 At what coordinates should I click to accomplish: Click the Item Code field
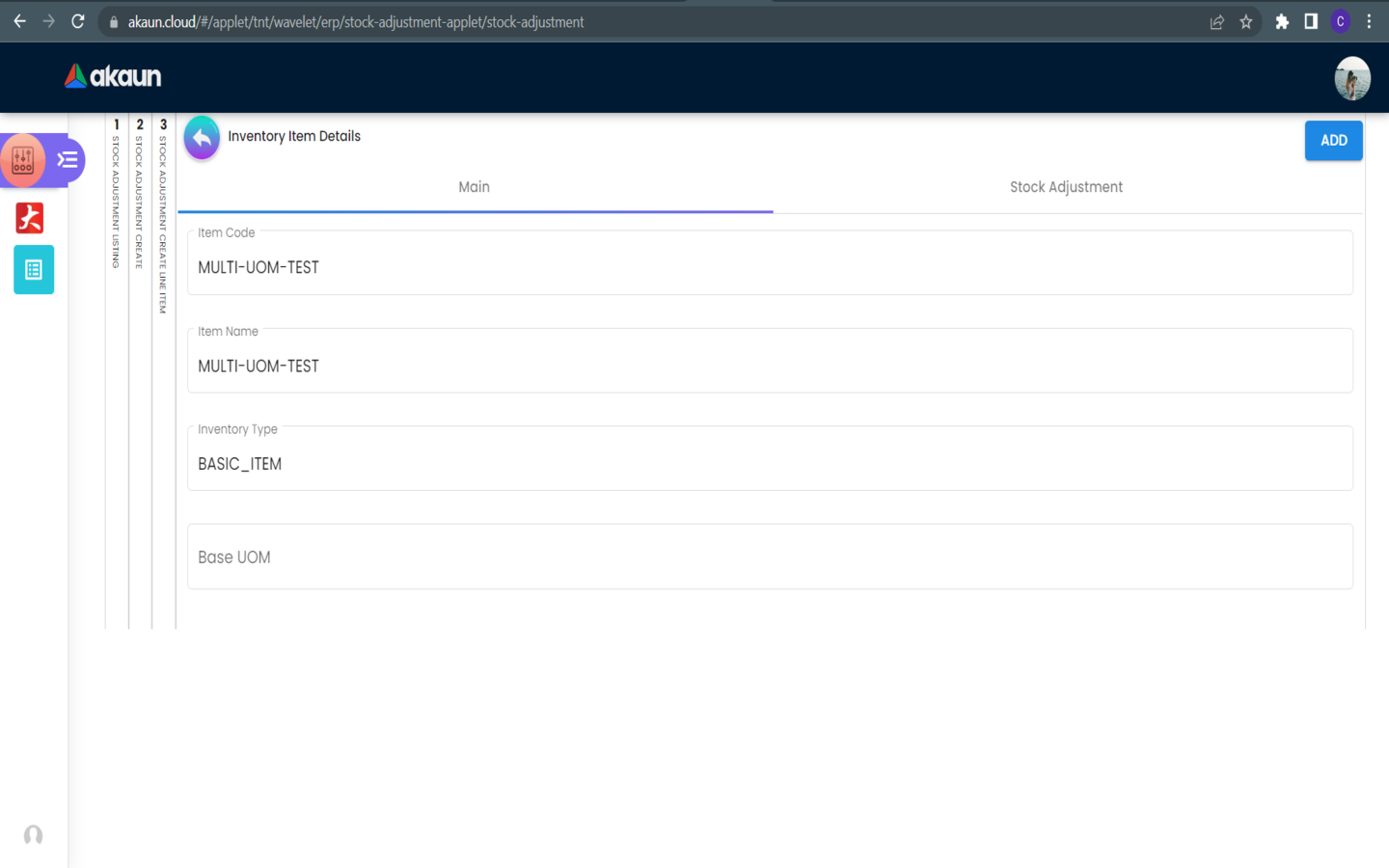point(770,262)
